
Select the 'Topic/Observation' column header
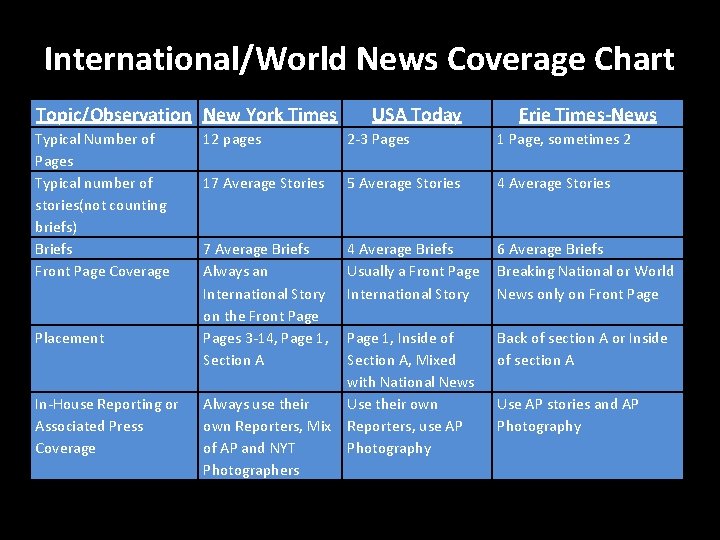pyautogui.click(x=114, y=114)
